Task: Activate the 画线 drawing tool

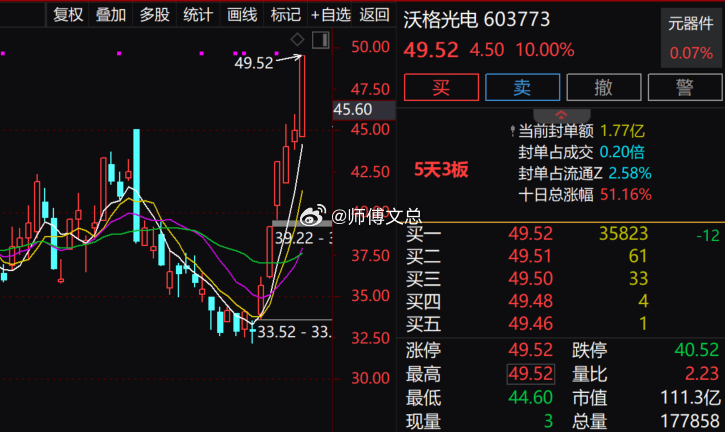Action: [242, 14]
